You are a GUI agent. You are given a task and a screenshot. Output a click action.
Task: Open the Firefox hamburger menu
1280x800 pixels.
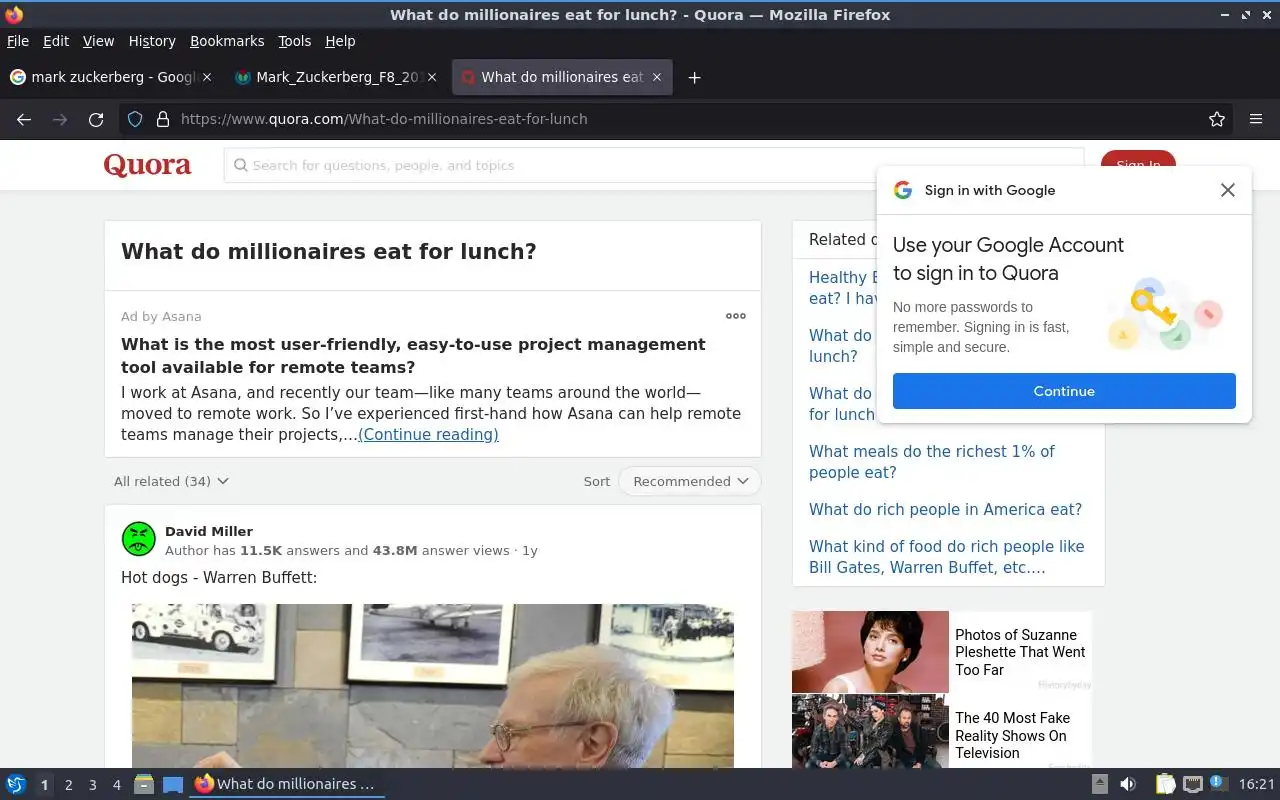point(1256,119)
